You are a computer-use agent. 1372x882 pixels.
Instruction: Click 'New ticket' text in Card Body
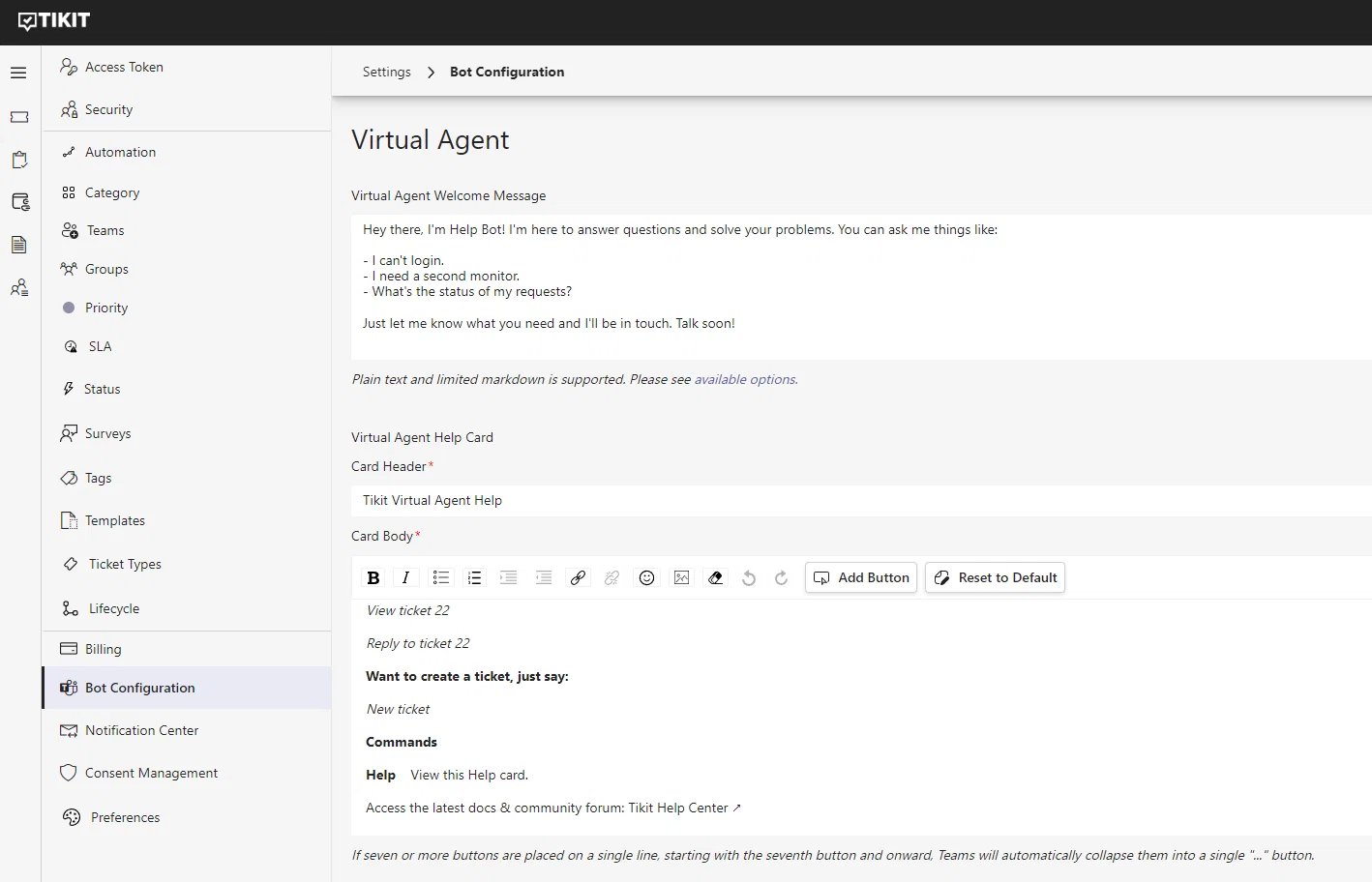pyautogui.click(x=398, y=709)
